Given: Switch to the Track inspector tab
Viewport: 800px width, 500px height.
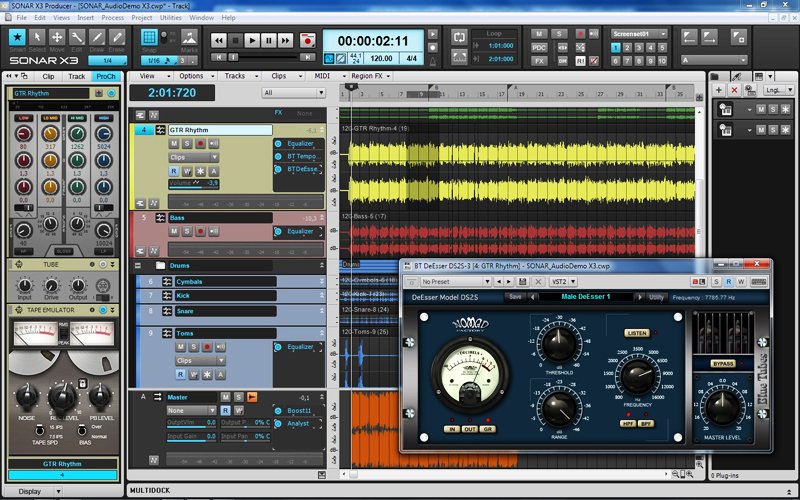Looking at the screenshot, I should [77, 77].
